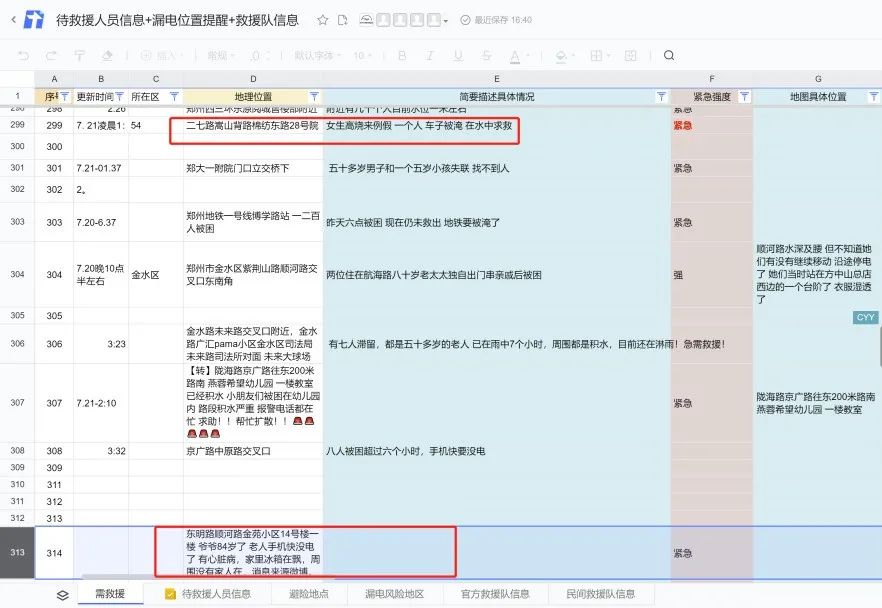
Task: Toggle italic formatting
Action: point(430,55)
